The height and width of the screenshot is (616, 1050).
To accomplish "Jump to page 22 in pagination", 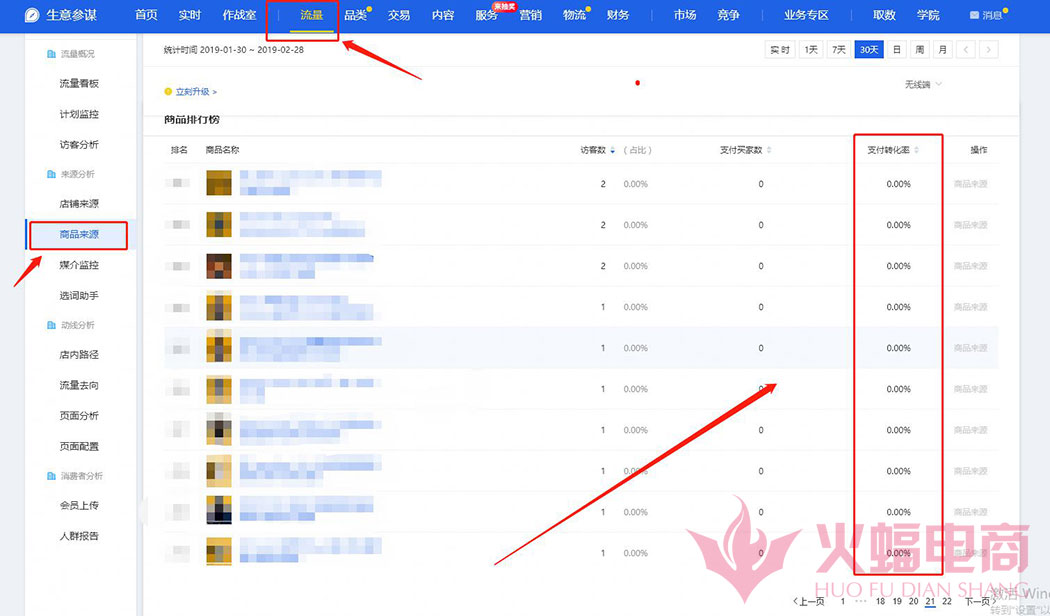I will (x=947, y=601).
